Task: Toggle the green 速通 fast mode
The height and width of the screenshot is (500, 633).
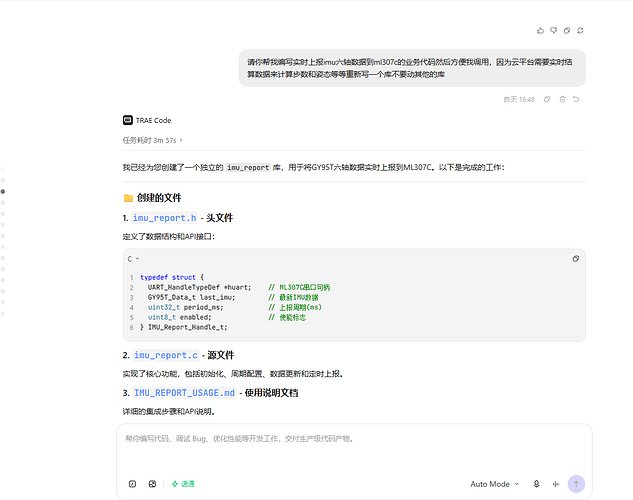Action: coord(183,484)
